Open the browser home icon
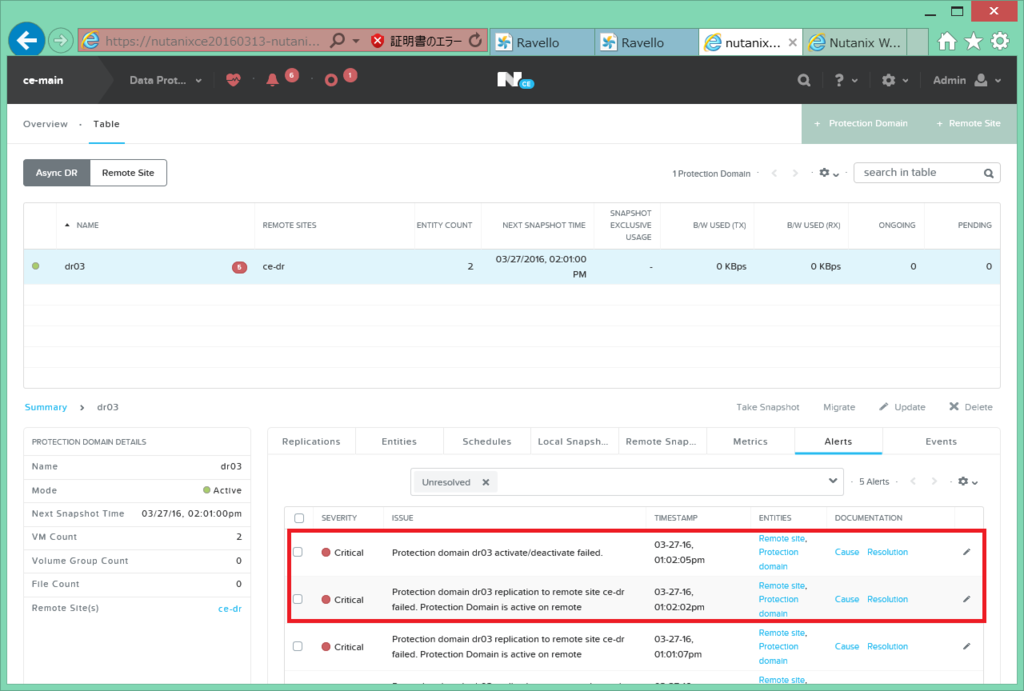Image resolution: width=1024 pixels, height=691 pixels. 946,42
